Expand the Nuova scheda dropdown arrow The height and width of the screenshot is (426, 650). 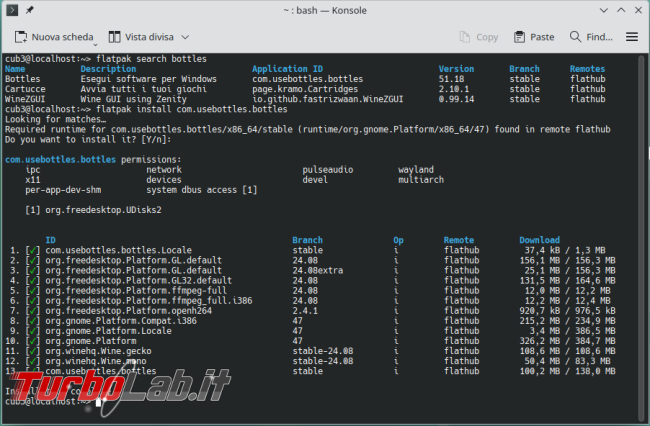coord(95,44)
